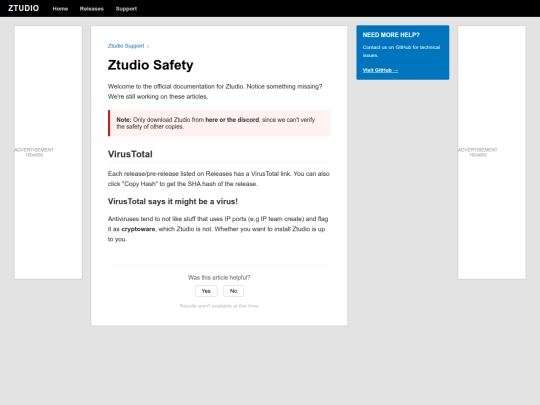Click the 'Contact us on GitHub' description text
The width and height of the screenshot is (540, 405).
(401, 51)
